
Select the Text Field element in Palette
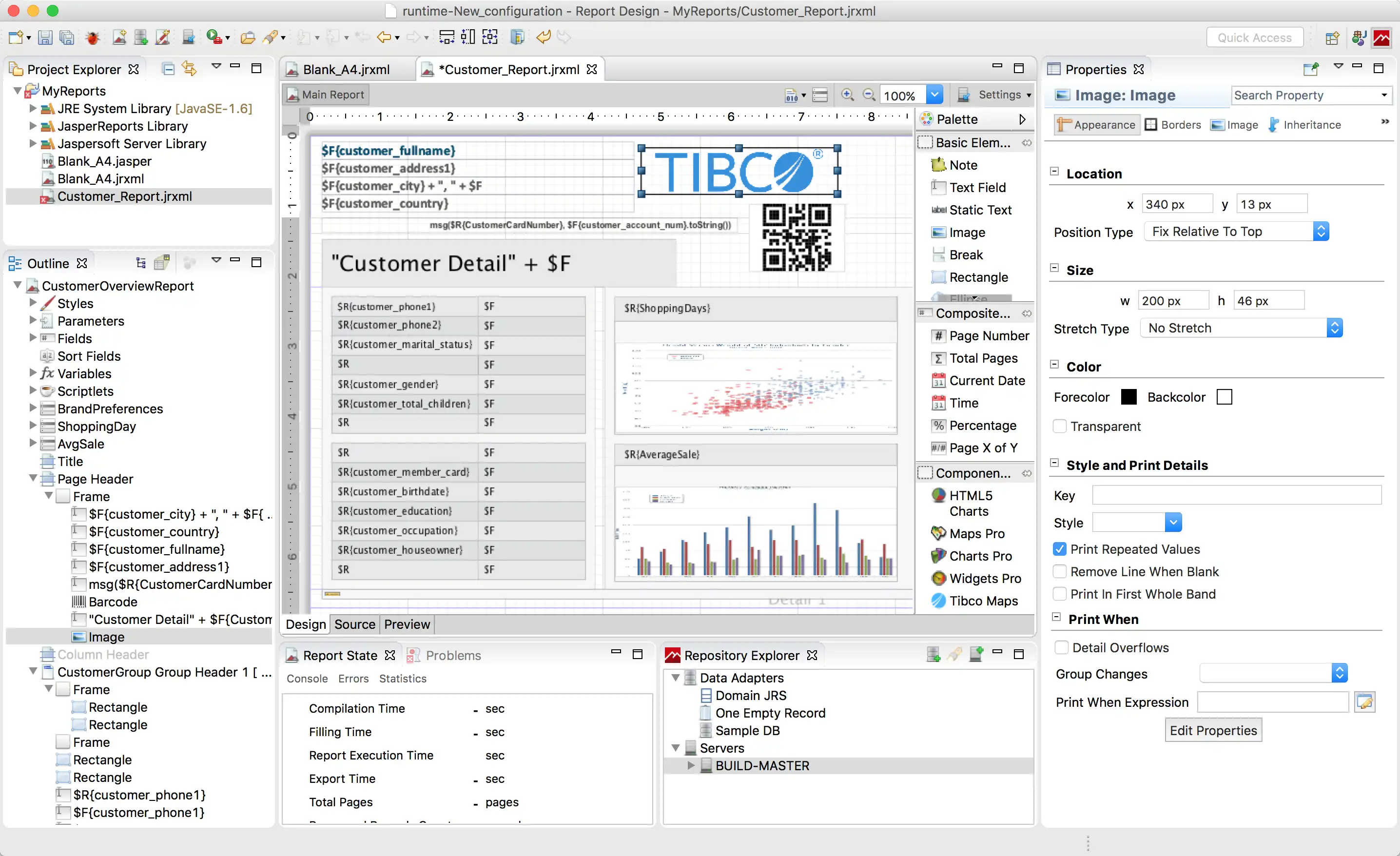[977, 188]
